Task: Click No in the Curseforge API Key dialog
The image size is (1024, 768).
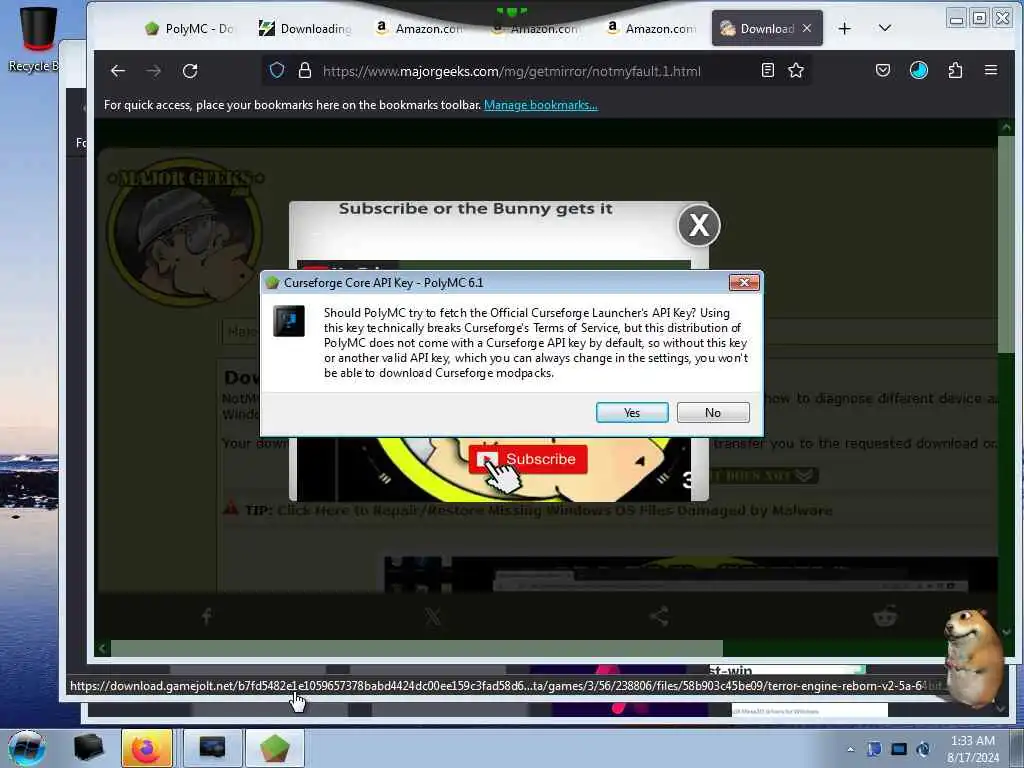Action: tap(712, 413)
